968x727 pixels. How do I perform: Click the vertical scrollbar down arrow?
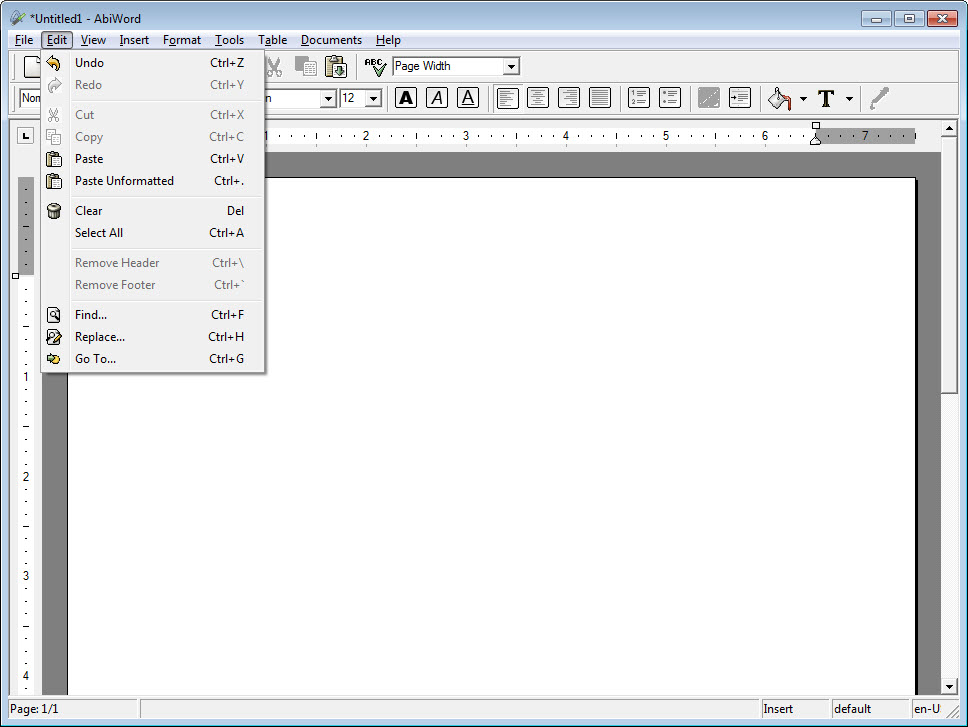tap(949, 687)
